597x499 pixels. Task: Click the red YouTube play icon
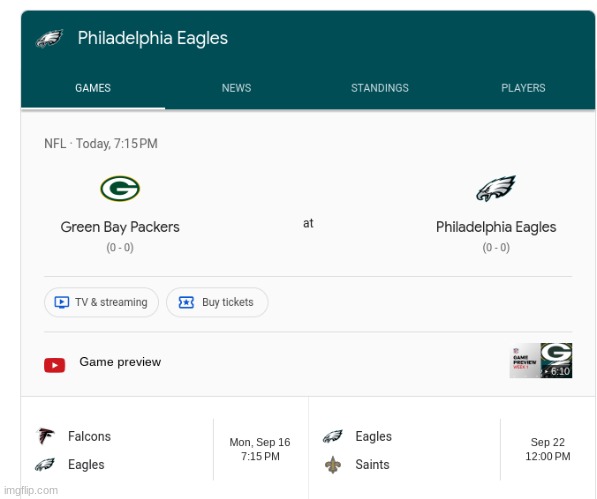point(54,365)
